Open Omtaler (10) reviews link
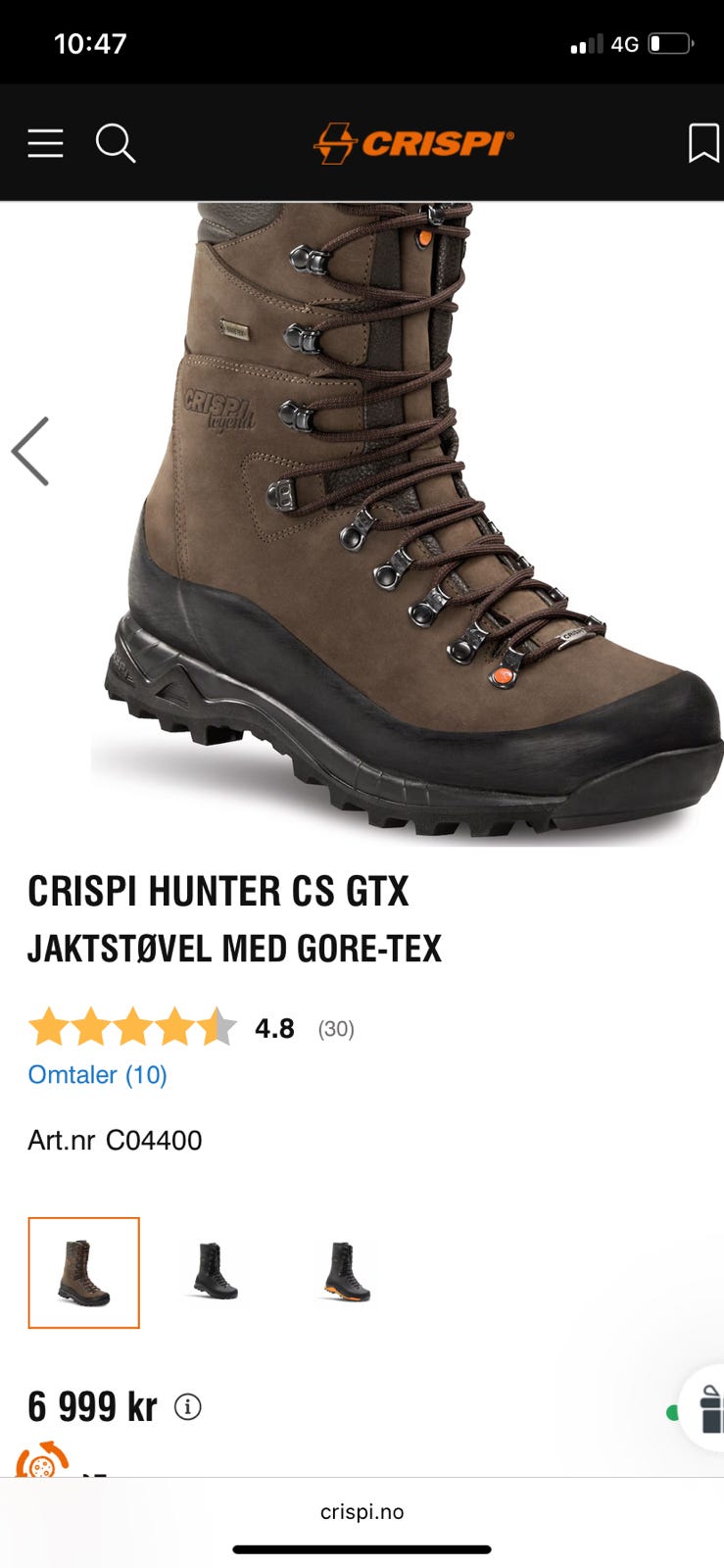The height and width of the screenshot is (1568, 724). tap(98, 1075)
